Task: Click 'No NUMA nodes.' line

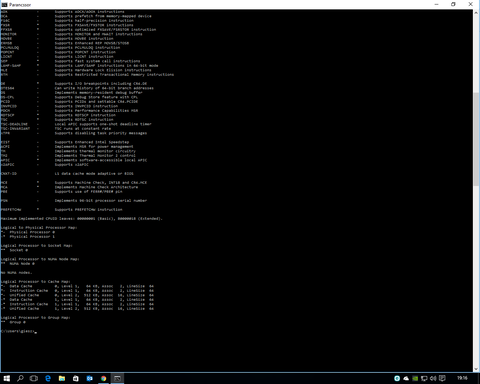Action: tap(16, 273)
